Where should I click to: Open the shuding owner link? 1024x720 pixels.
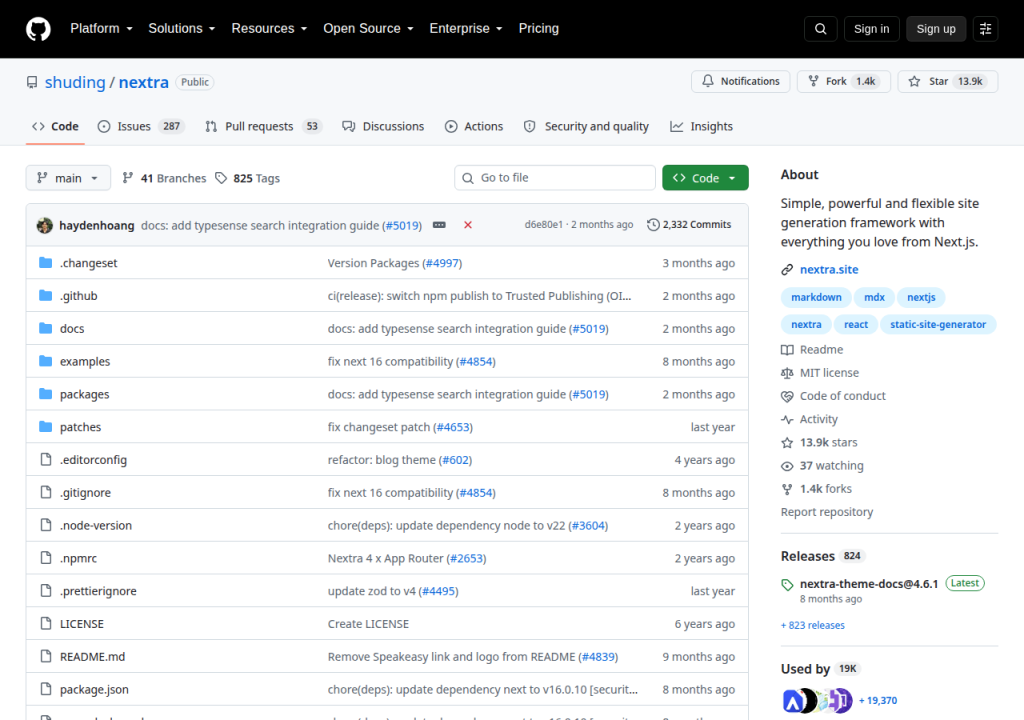[75, 82]
